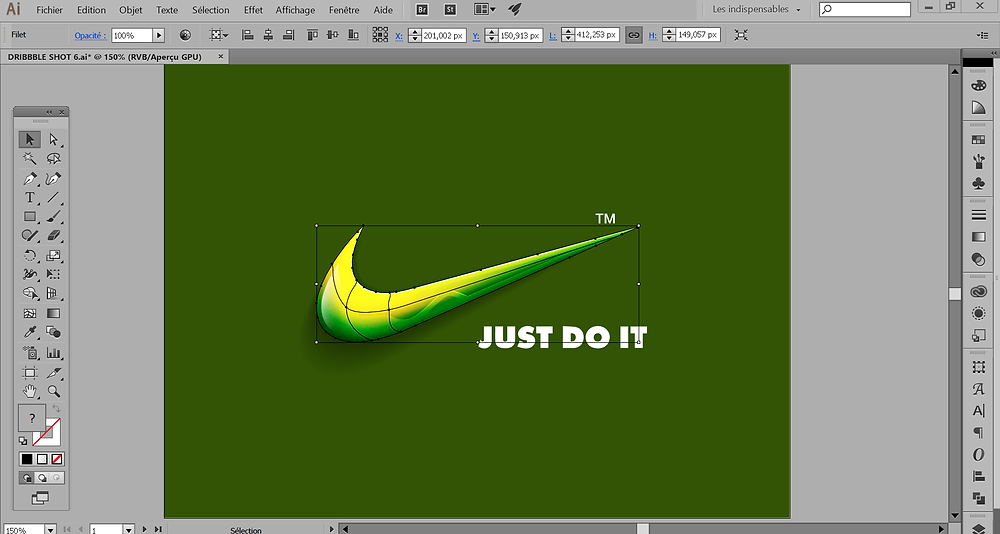Image resolution: width=1000 pixels, height=534 pixels.
Task: Select the Curvature tool
Action: click(54, 178)
